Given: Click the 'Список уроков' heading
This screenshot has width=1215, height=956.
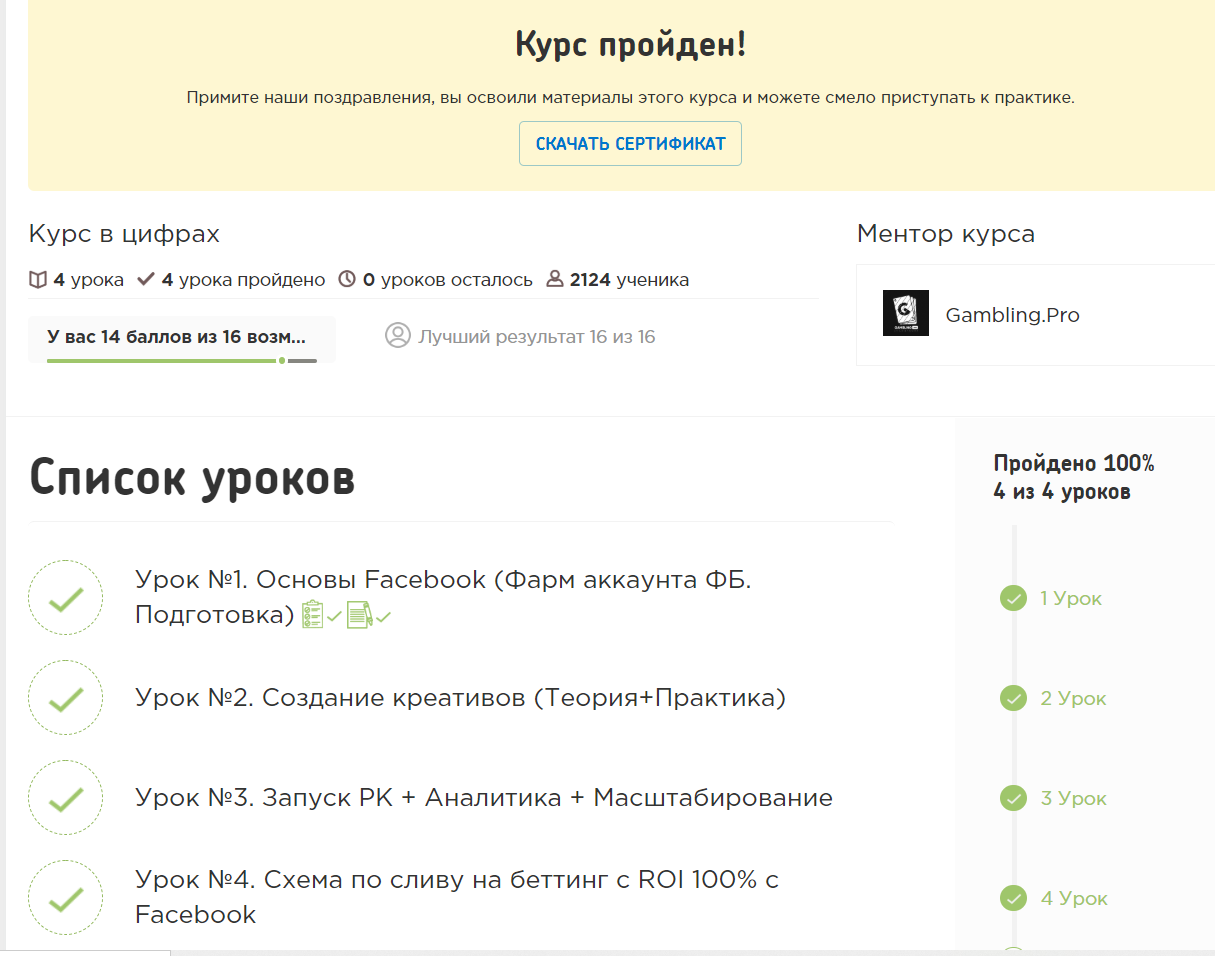Looking at the screenshot, I should coord(192,478).
